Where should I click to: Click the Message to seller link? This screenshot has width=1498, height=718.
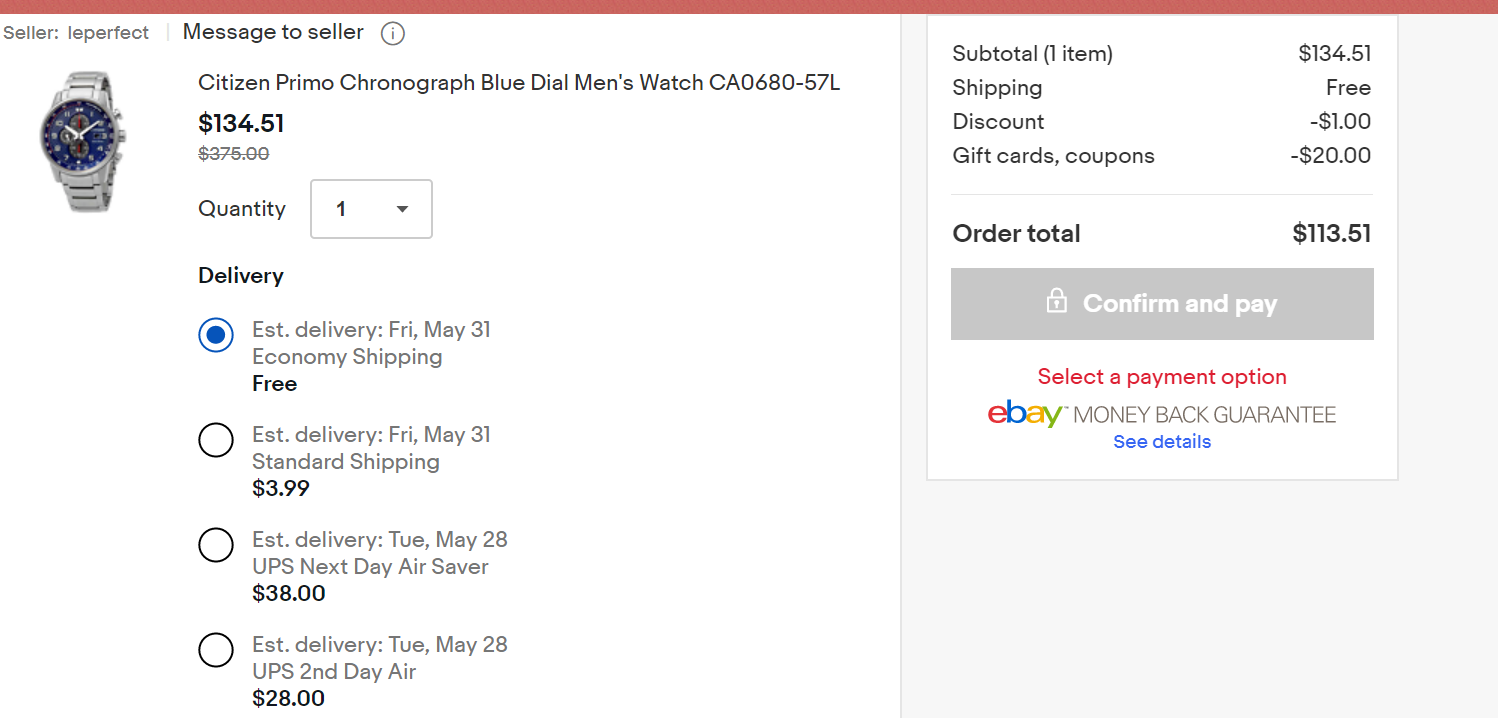tap(273, 32)
